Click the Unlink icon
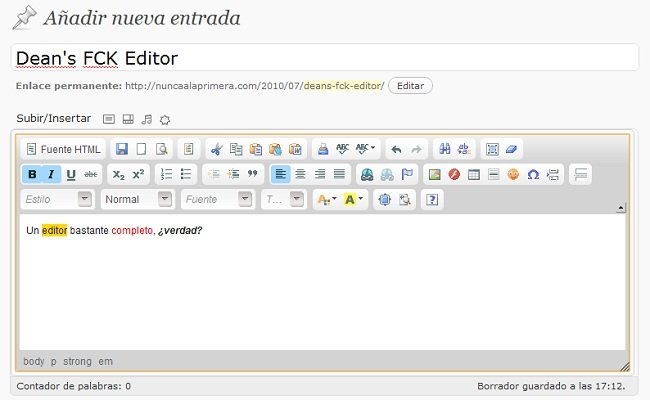650x400 pixels. pyautogui.click(x=387, y=175)
